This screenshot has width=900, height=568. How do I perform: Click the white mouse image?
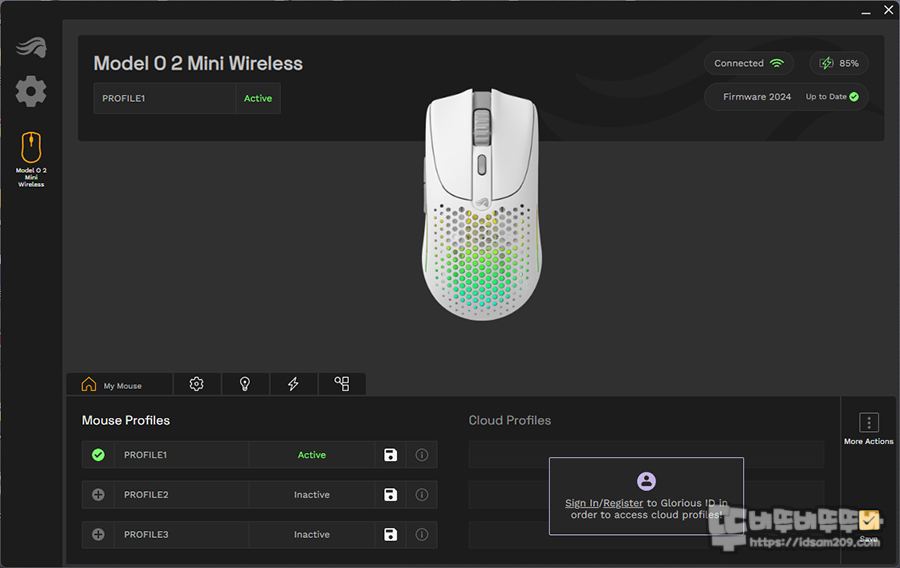(x=482, y=204)
